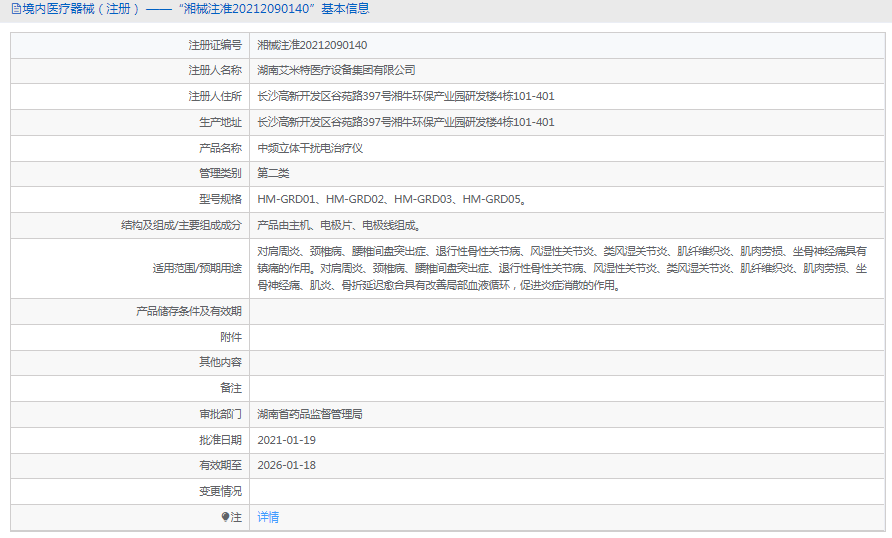The image size is (892, 538).
Task: Select product name 中频立体干扰电治疗仪
Action: (310, 148)
